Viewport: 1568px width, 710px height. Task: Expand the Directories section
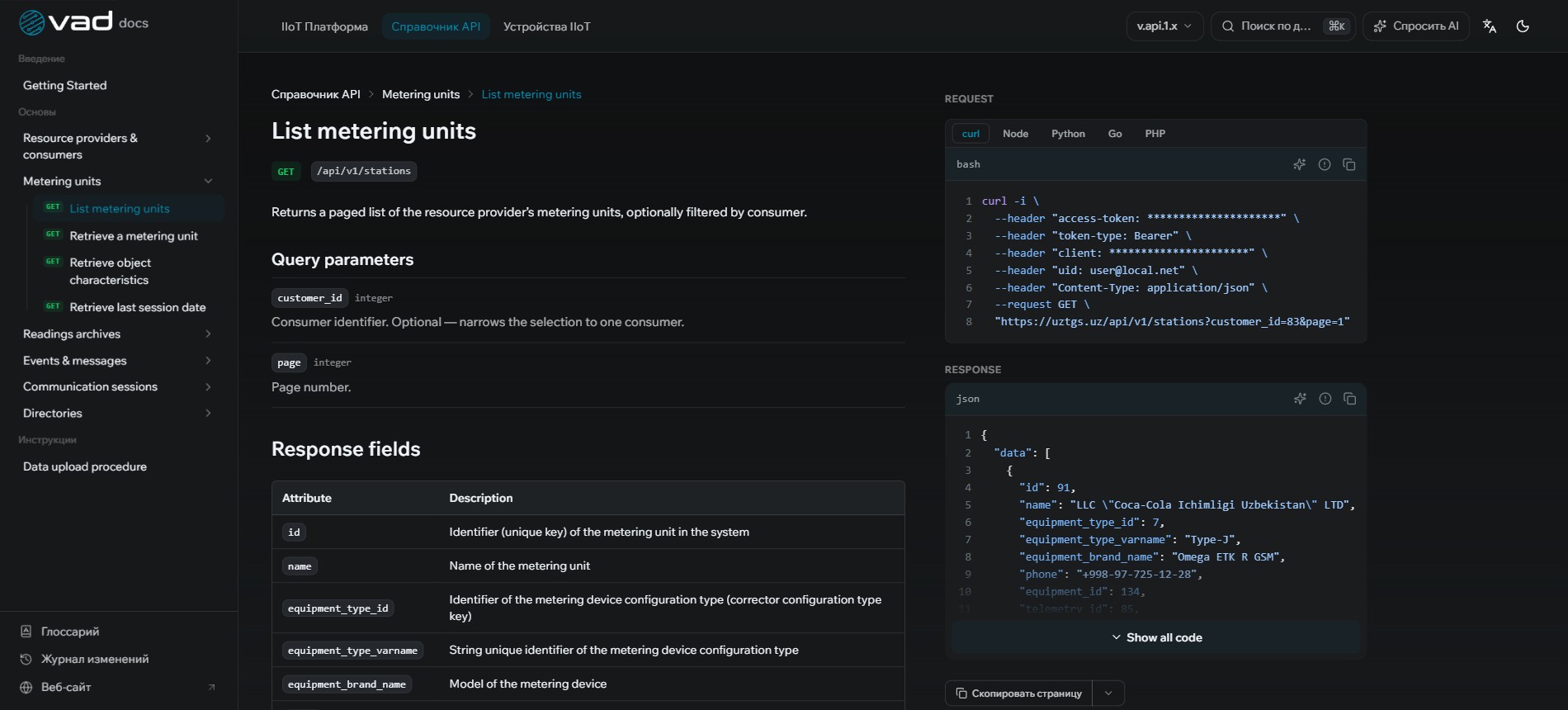pos(208,414)
